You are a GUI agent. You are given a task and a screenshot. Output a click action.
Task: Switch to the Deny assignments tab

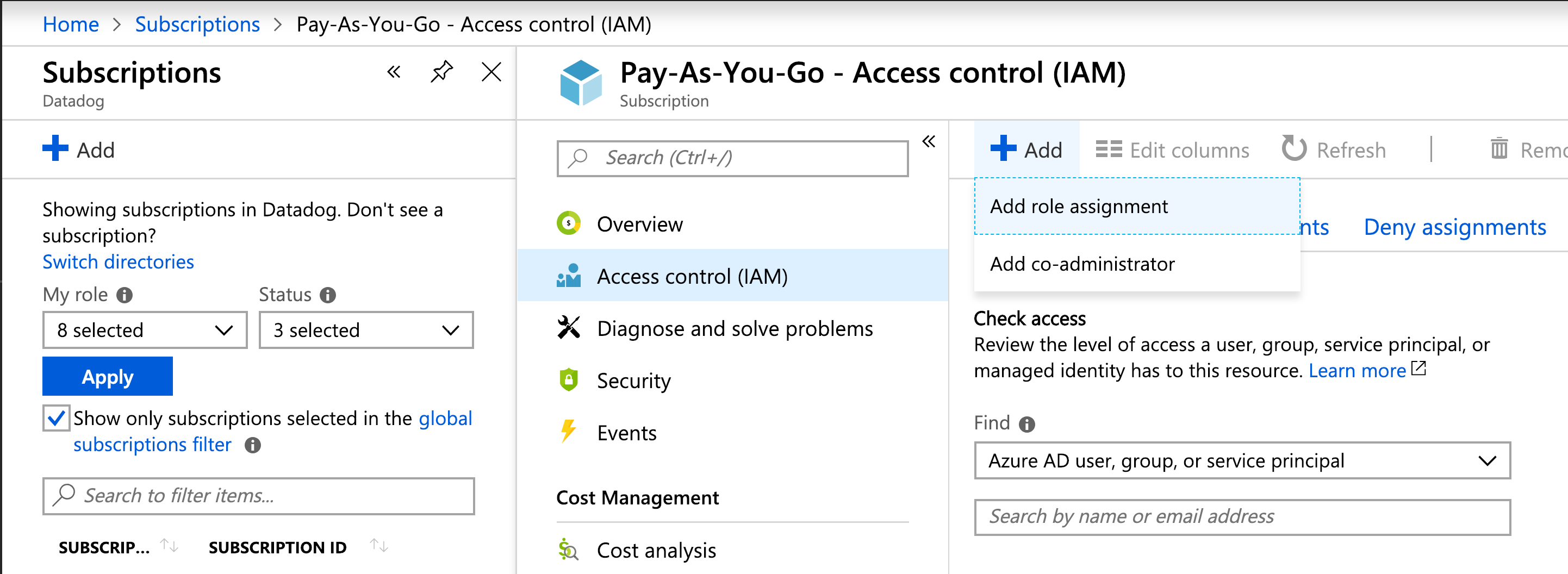click(1454, 227)
